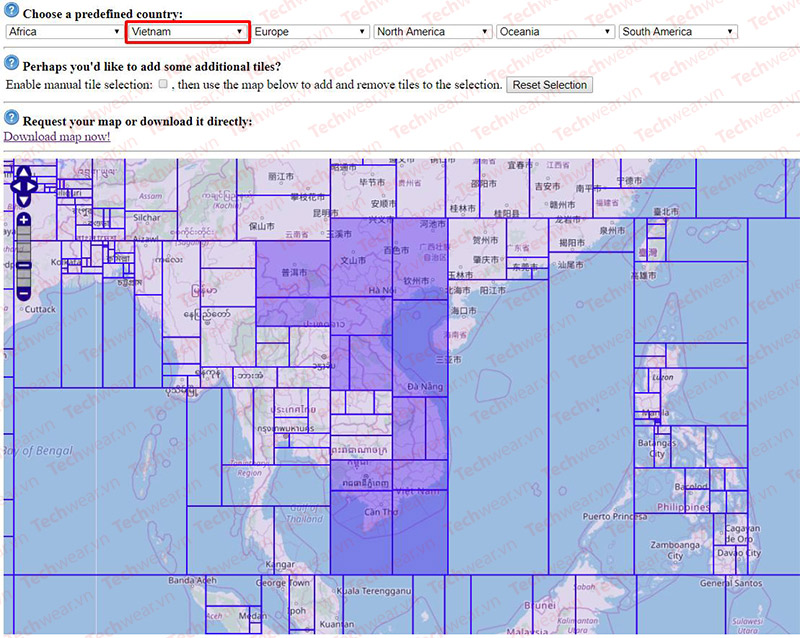Click the Brunei label on the map
Image resolution: width=800 pixels, height=638 pixels.
coord(540,606)
